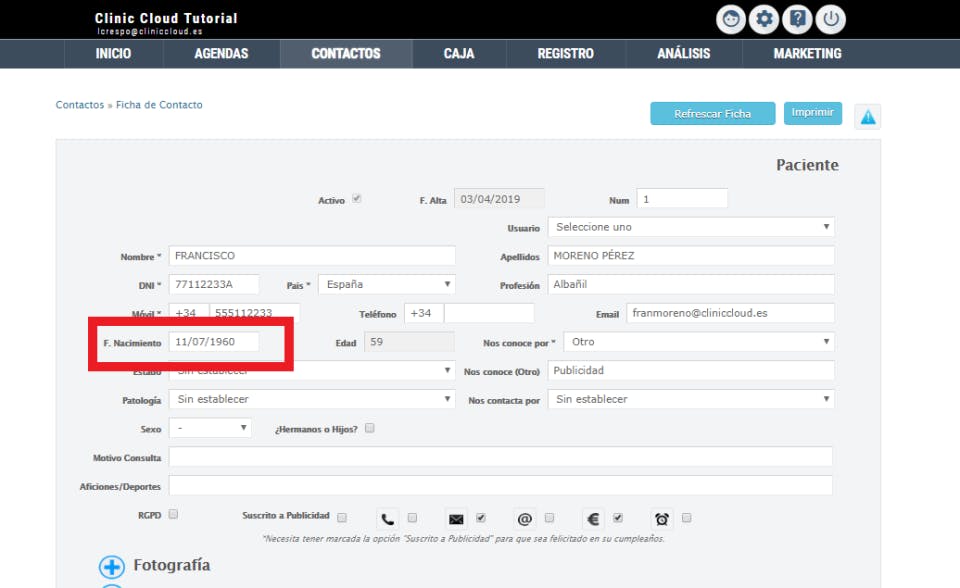This screenshot has width=960, height=588.
Task: Click the DNI field 77112233A
Action: (214, 284)
